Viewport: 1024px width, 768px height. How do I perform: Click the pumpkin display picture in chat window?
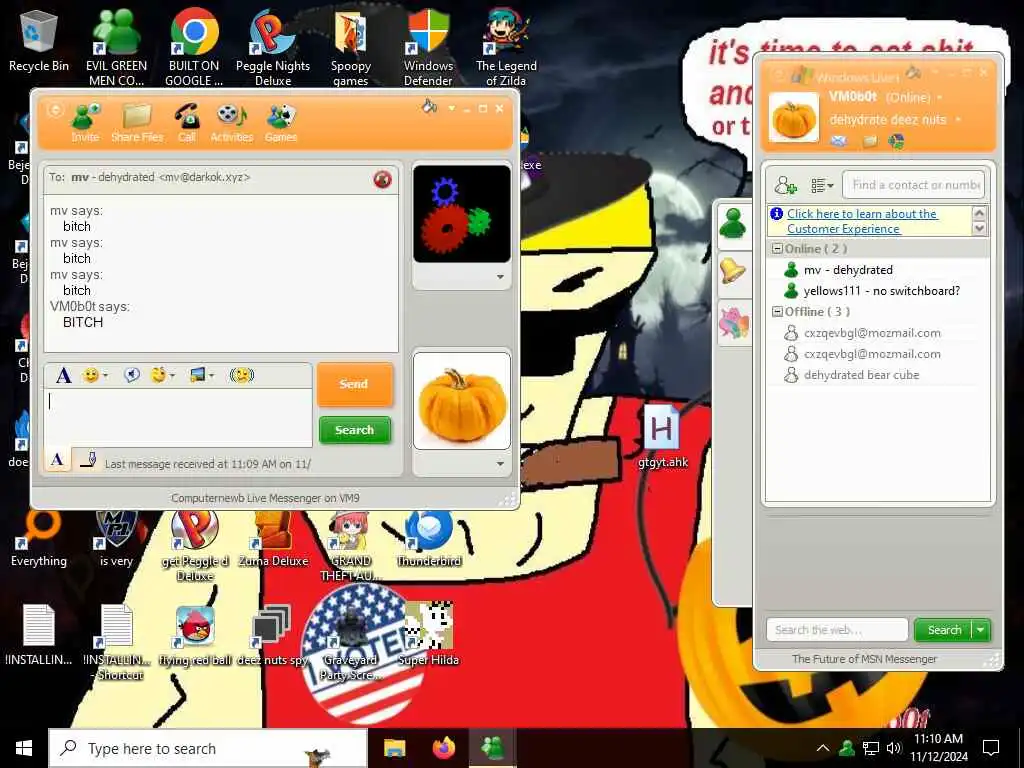click(x=462, y=401)
